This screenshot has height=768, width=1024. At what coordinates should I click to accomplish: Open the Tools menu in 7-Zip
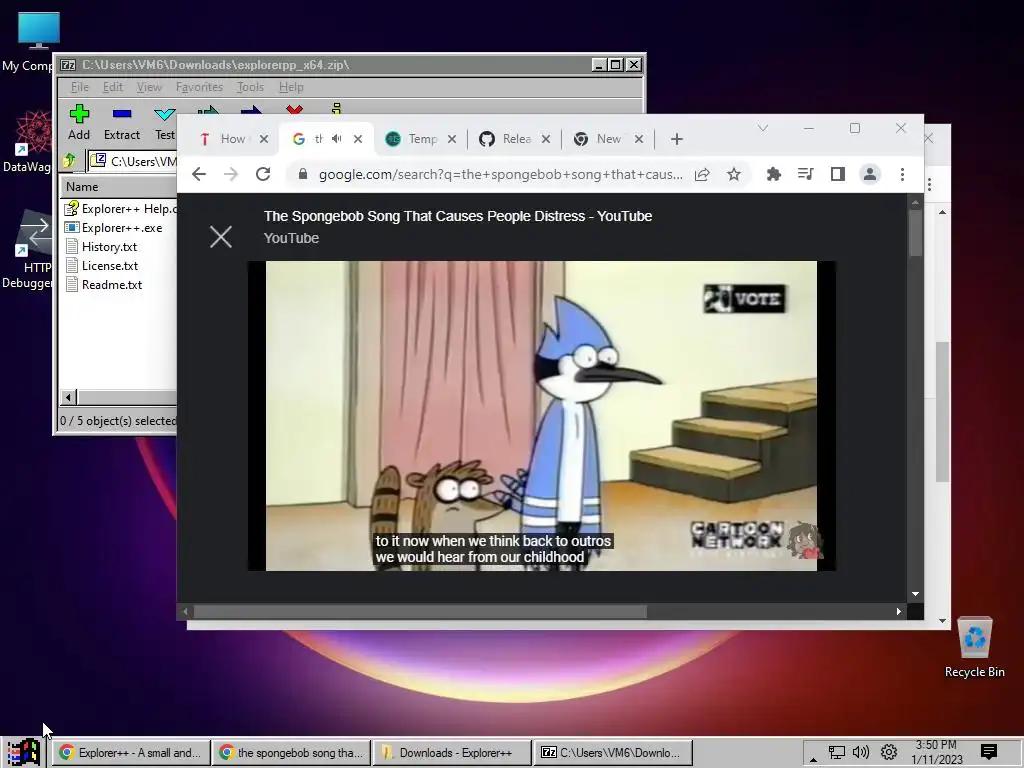click(250, 87)
